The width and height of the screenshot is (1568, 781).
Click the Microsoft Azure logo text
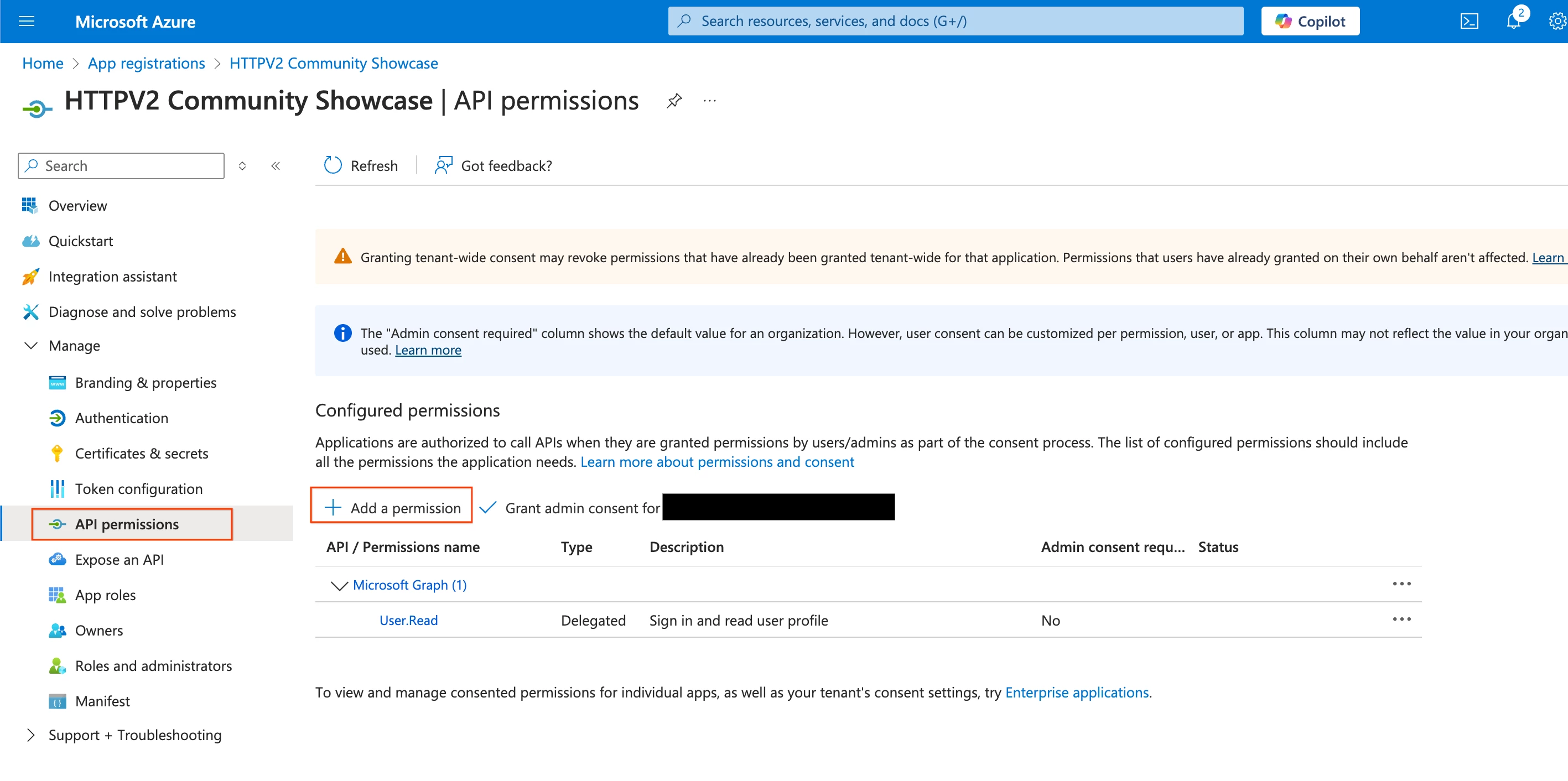(135, 22)
